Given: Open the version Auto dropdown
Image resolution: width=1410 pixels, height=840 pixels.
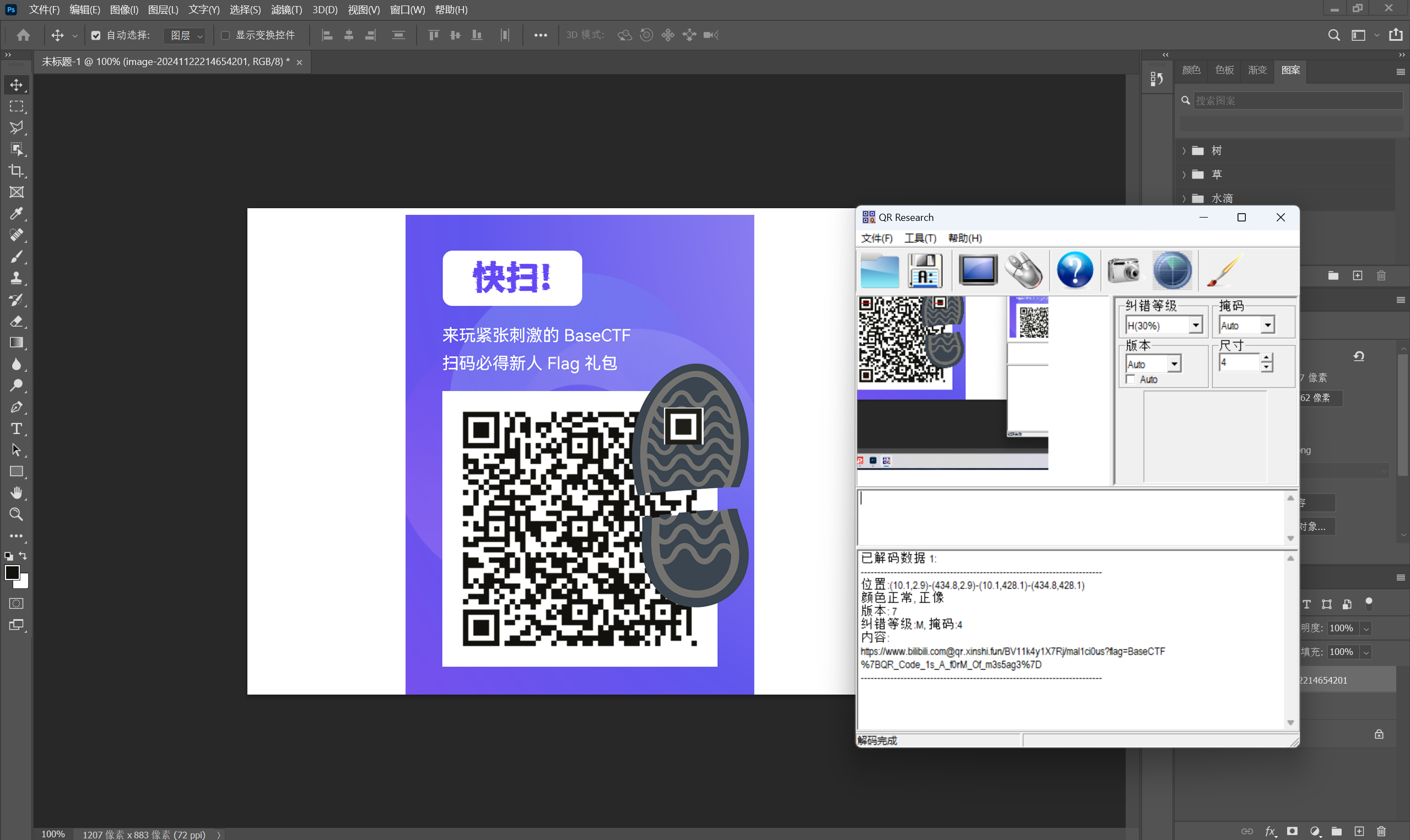Looking at the screenshot, I should tap(1175, 364).
